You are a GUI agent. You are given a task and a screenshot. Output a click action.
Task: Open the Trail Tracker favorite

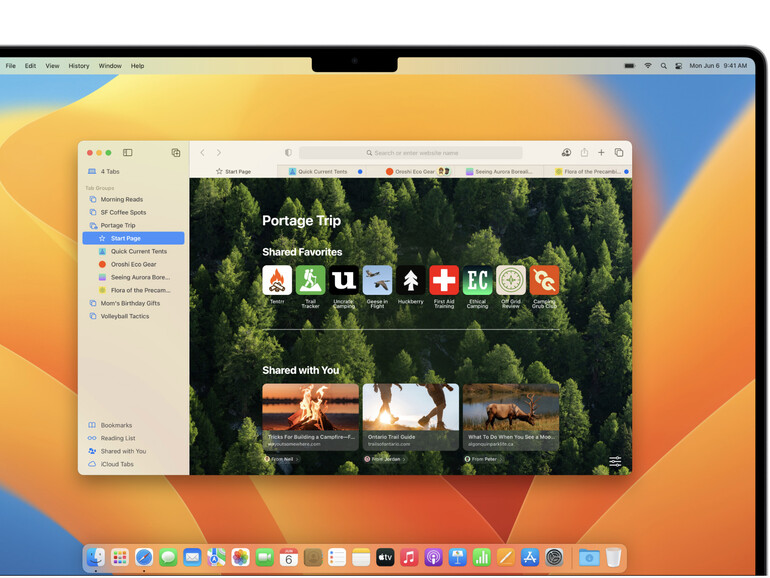coord(310,280)
